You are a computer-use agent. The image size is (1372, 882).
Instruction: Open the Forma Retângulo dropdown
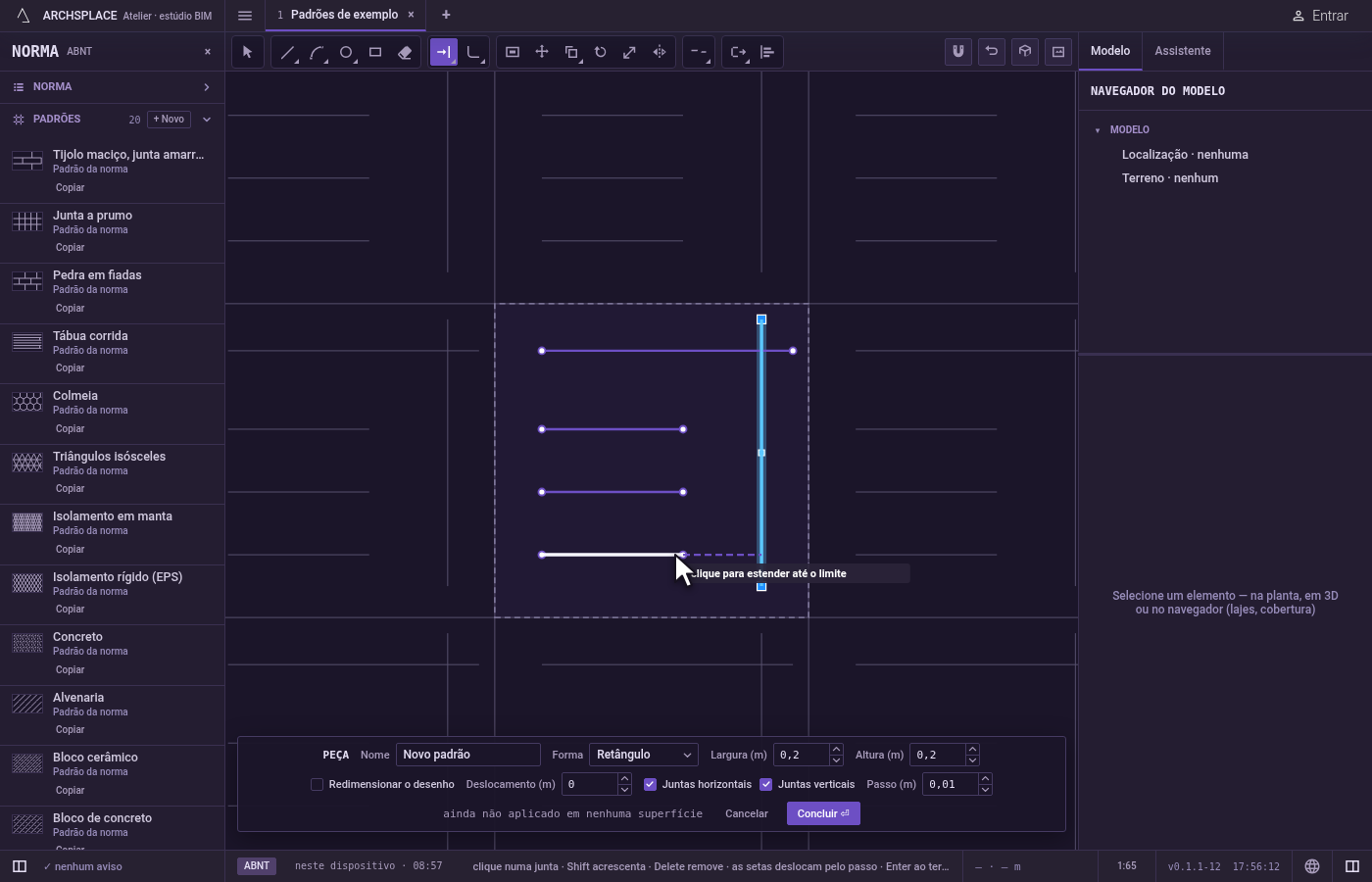pos(644,755)
